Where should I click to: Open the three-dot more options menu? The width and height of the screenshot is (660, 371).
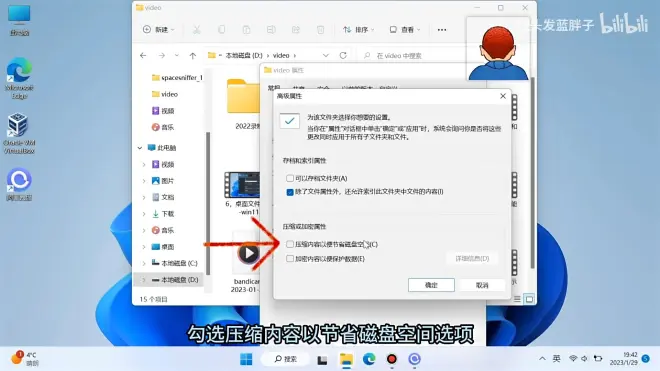pyautogui.click(x=442, y=29)
